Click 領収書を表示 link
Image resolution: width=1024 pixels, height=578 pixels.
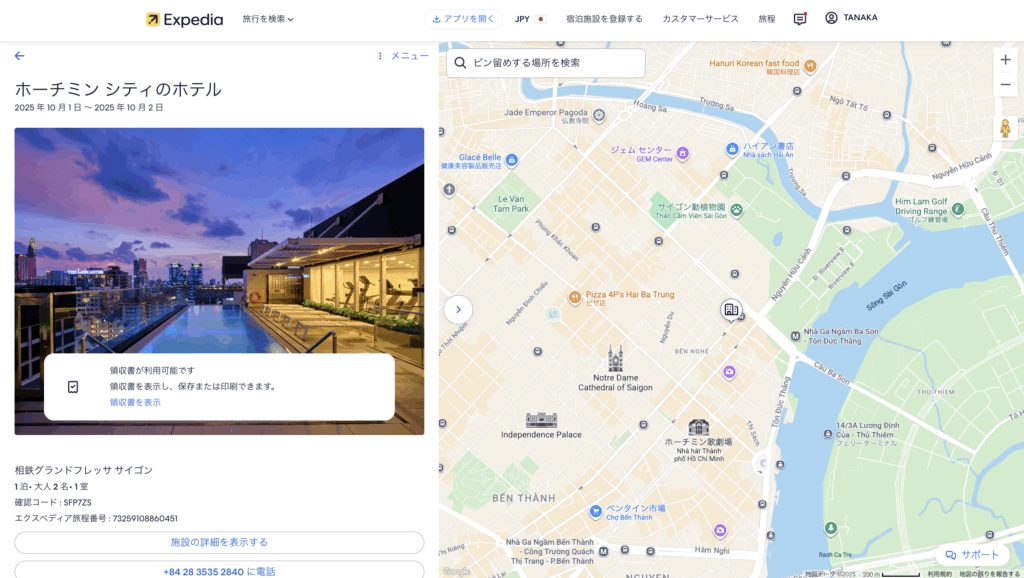[135, 402]
